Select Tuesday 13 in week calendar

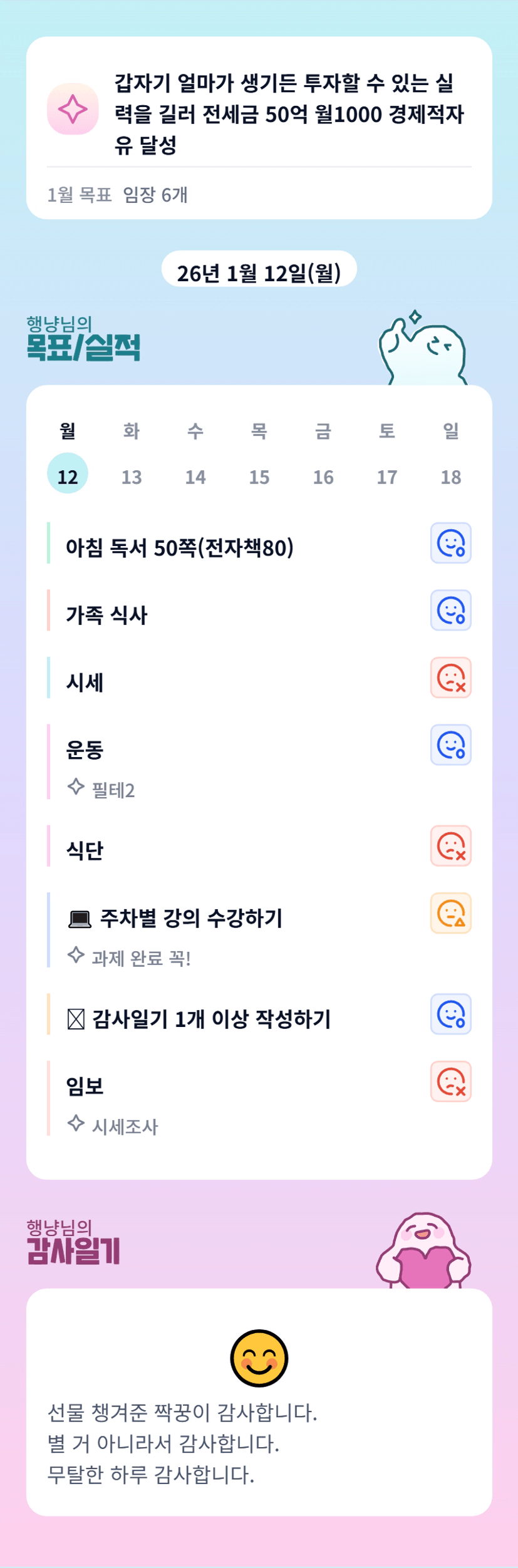click(x=132, y=477)
